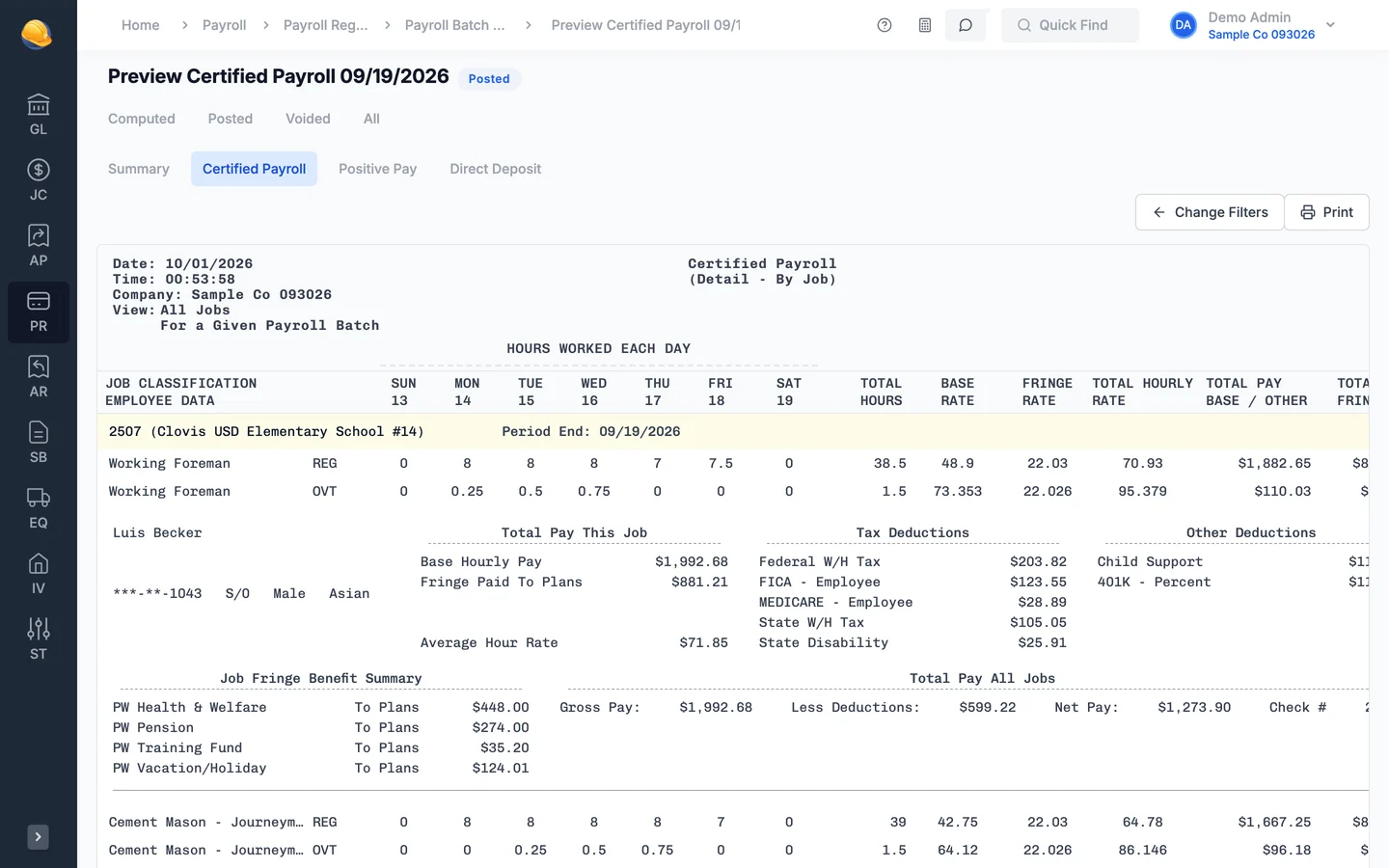Click employee name Luis Becker
This screenshot has height=868, width=1389.
(157, 532)
